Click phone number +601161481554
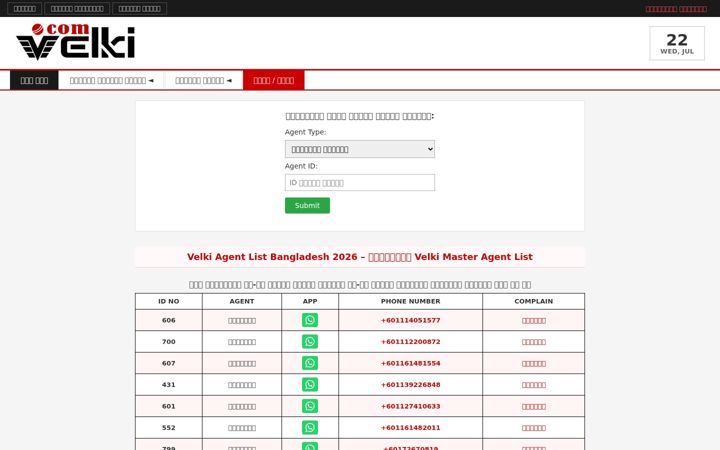Viewport: 720px width, 450px height. point(411,363)
